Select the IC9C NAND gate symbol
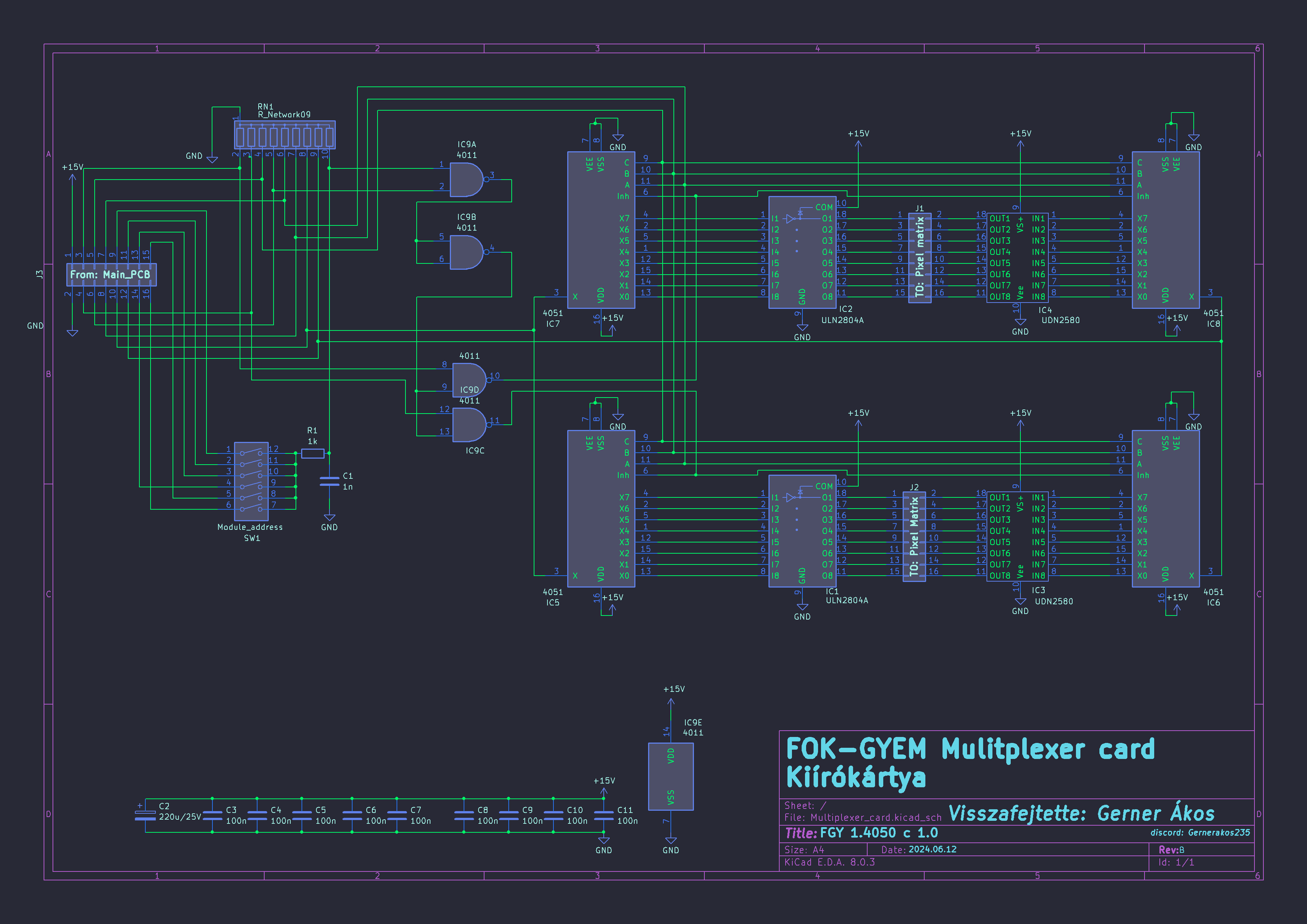1307x924 pixels. click(x=470, y=425)
